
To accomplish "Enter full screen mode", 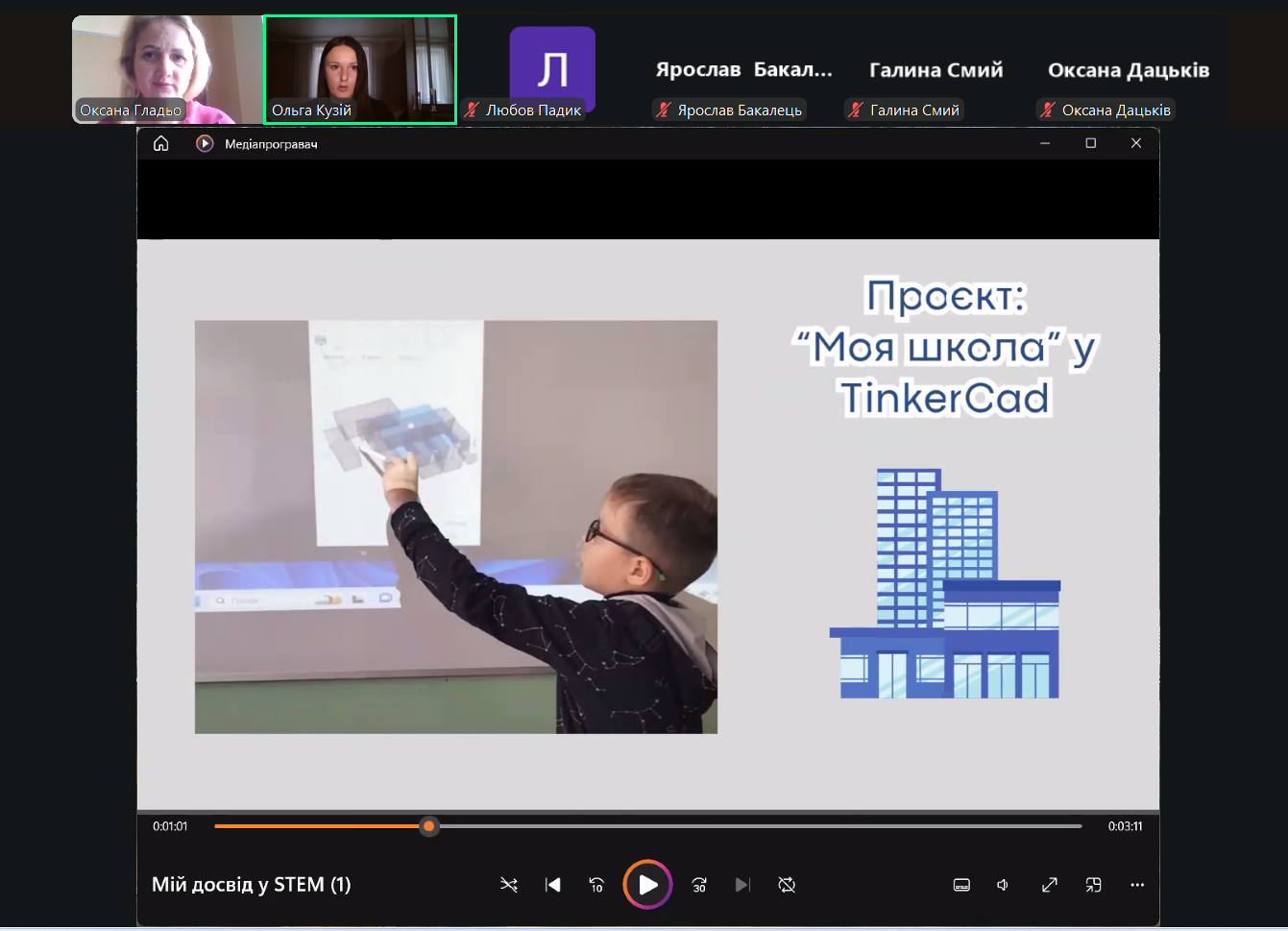I will [1049, 885].
